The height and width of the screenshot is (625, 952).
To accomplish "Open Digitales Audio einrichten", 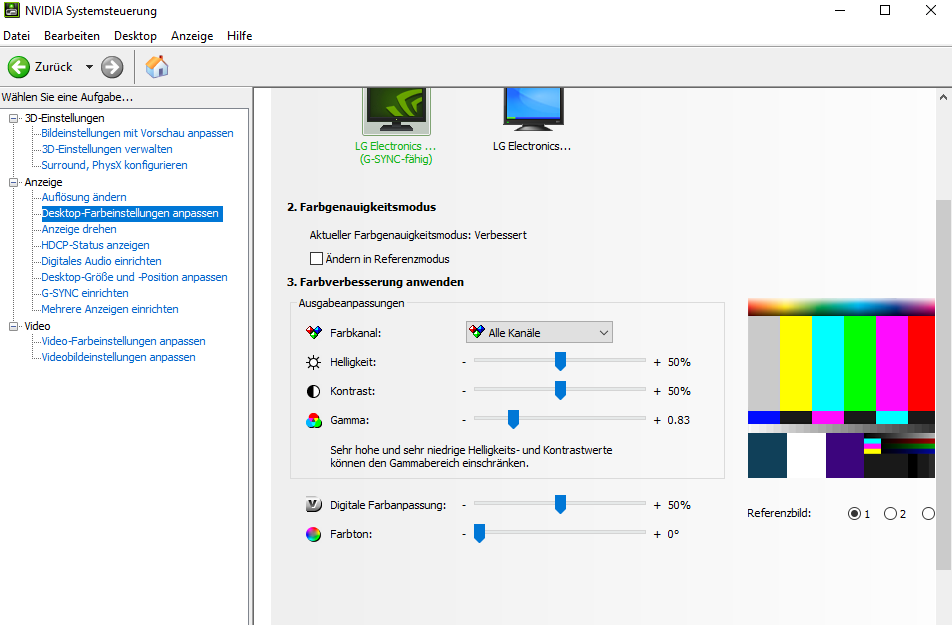I will pos(101,261).
